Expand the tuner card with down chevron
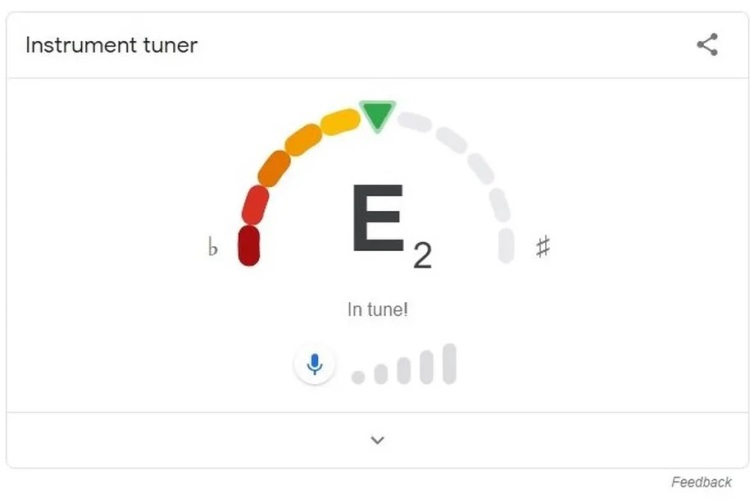Image resolution: width=750 pixels, height=500 pixels. [377, 440]
